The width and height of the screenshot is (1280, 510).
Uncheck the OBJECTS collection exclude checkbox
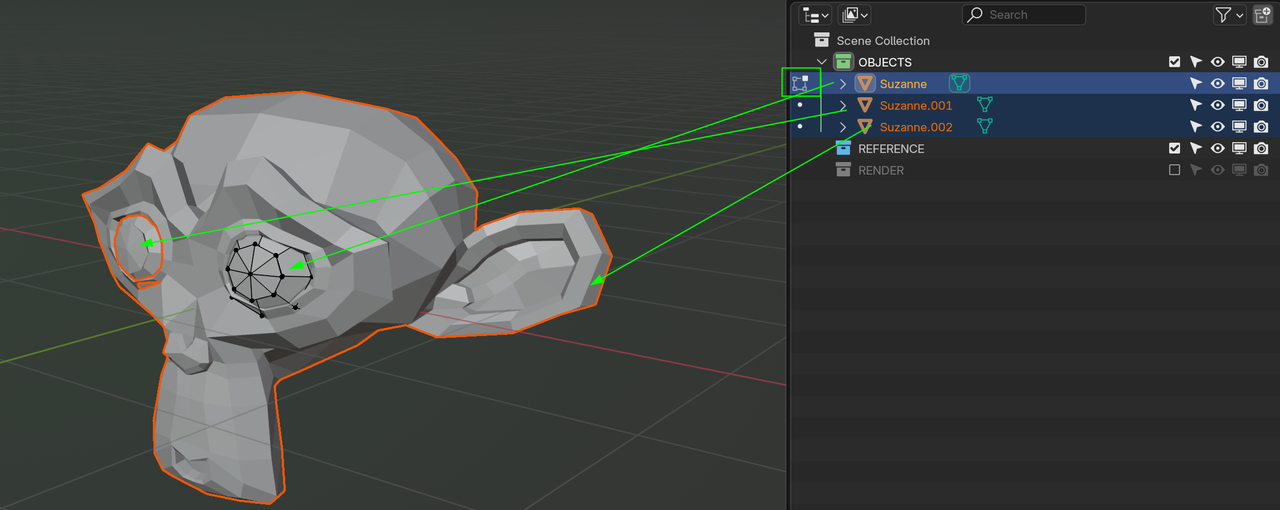[1174, 62]
